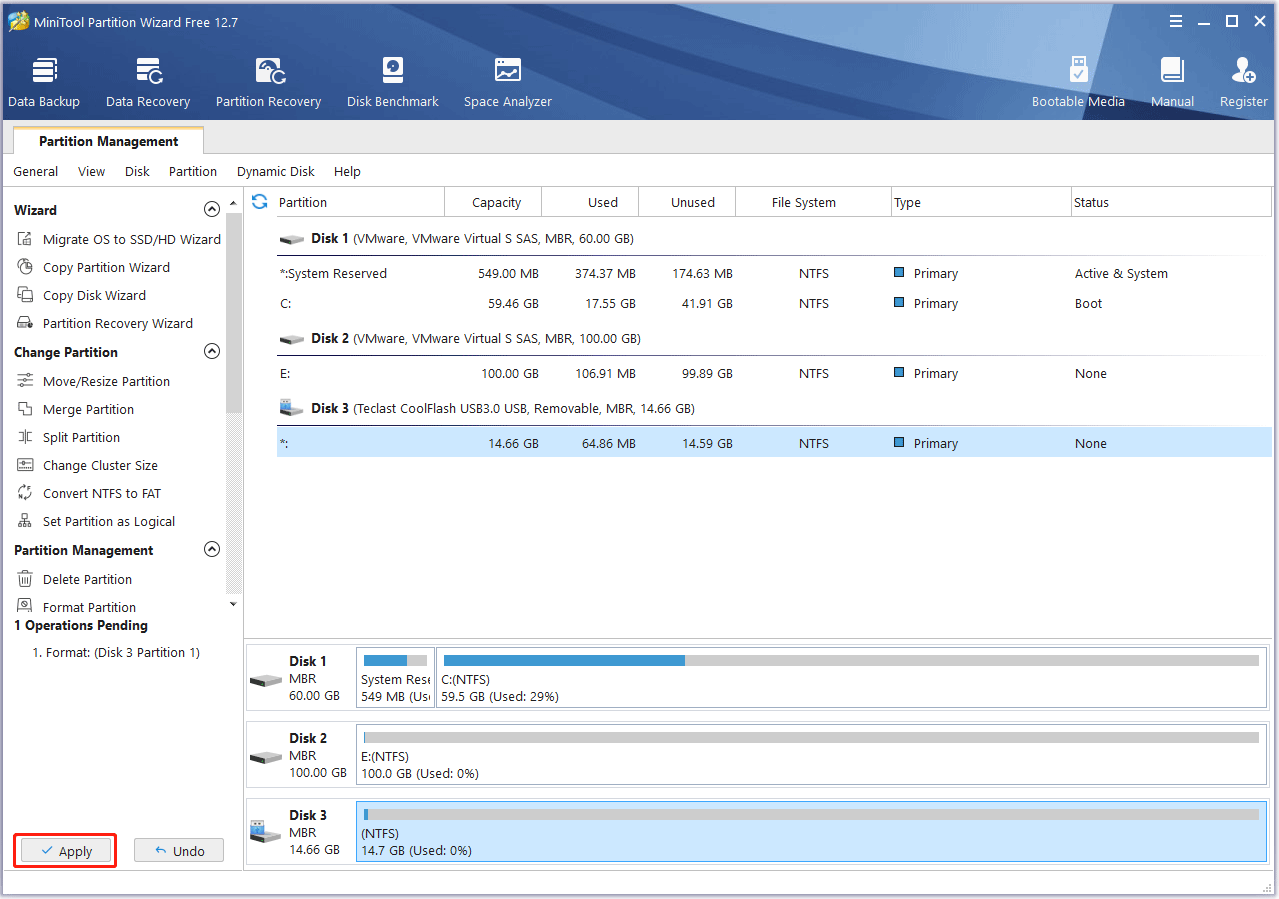Select the Disk 1 header row in the list
Viewport: 1279px width, 899px height.
point(774,239)
